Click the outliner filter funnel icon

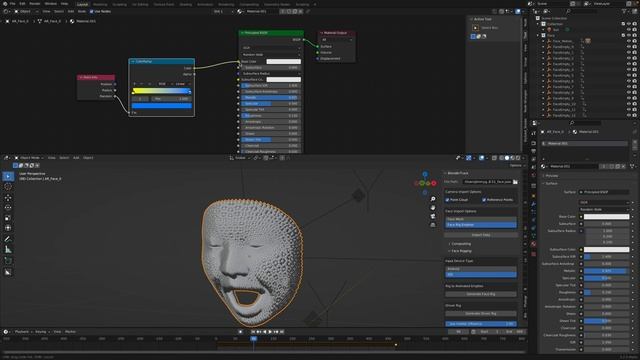tap(625, 11)
